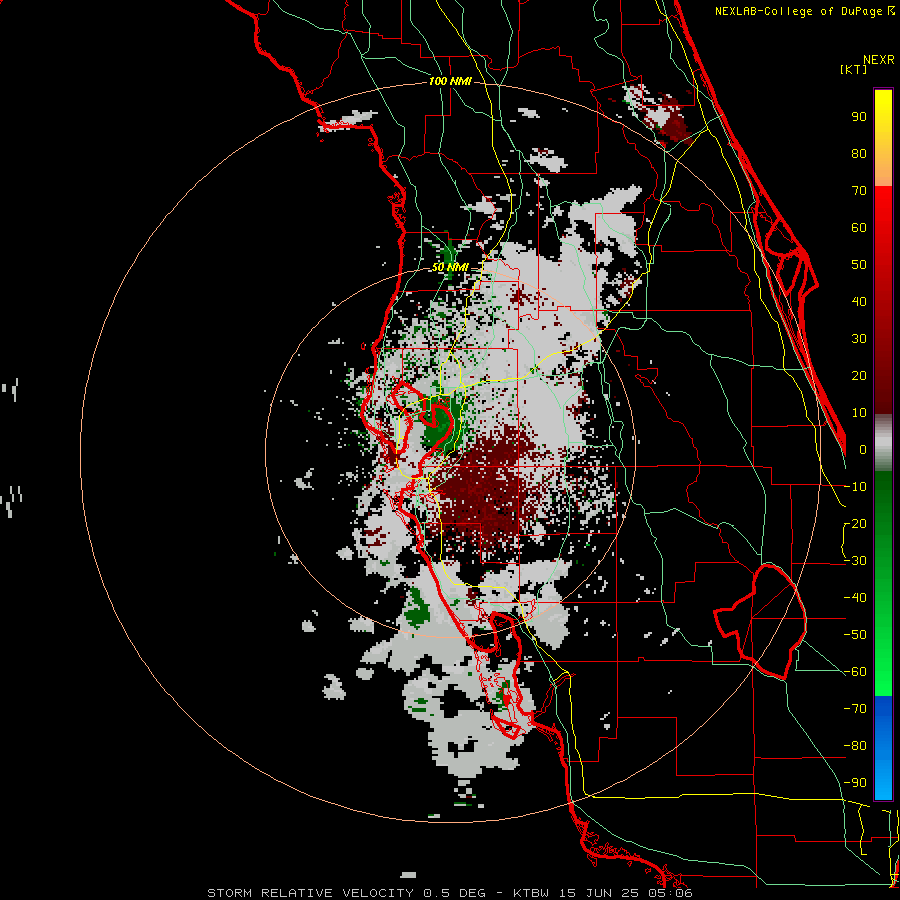Click the 60 value on velocity scale
Image resolution: width=900 pixels, height=900 pixels.
tap(859, 228)
